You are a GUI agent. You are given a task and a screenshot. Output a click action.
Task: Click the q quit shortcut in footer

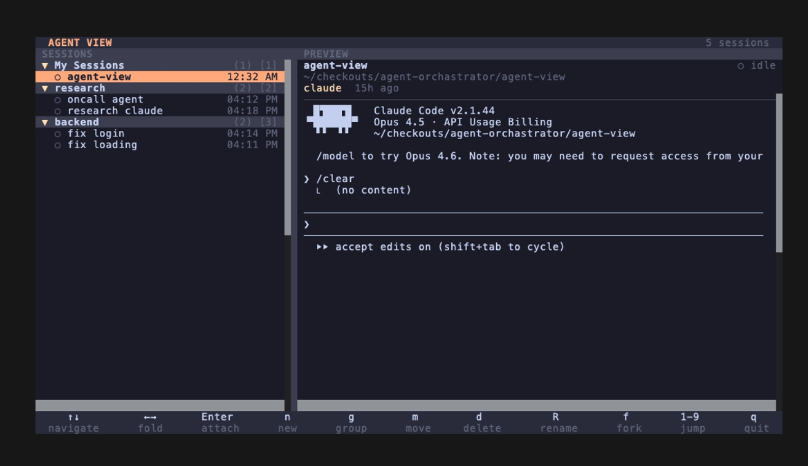pyautogui.click(x=756, y=423)
